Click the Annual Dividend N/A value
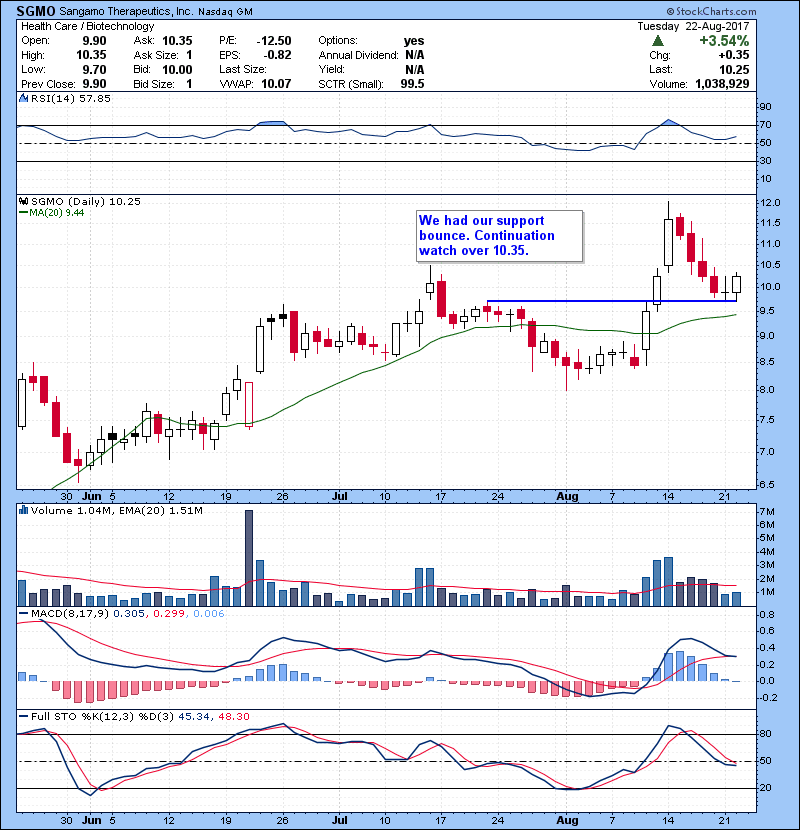Viewport: 800px width, 830px height. coord(415,55)
